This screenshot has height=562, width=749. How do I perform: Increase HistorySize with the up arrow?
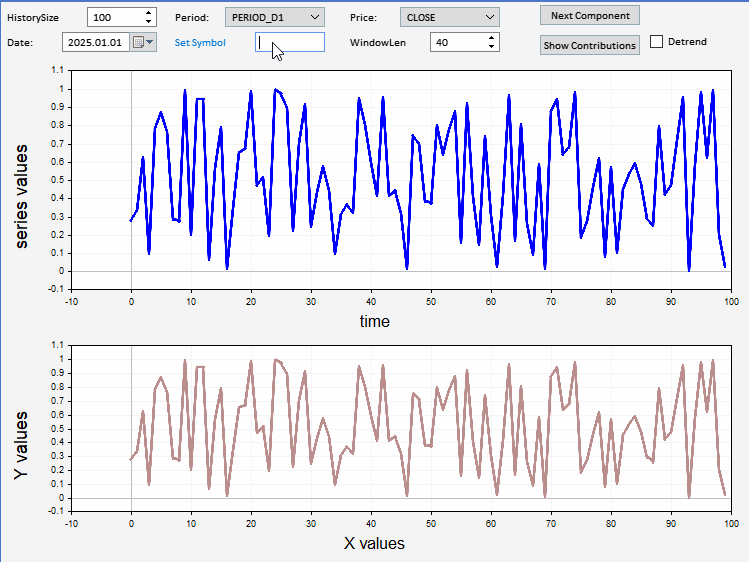pyautogui.click(x=149, y=13)
